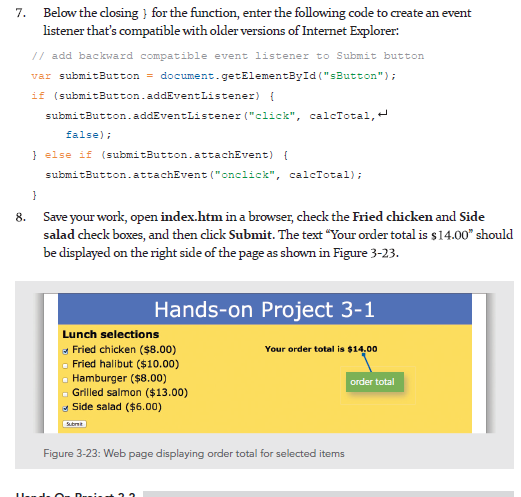Click the code comment about backward compatible listener

coord(228,56)
